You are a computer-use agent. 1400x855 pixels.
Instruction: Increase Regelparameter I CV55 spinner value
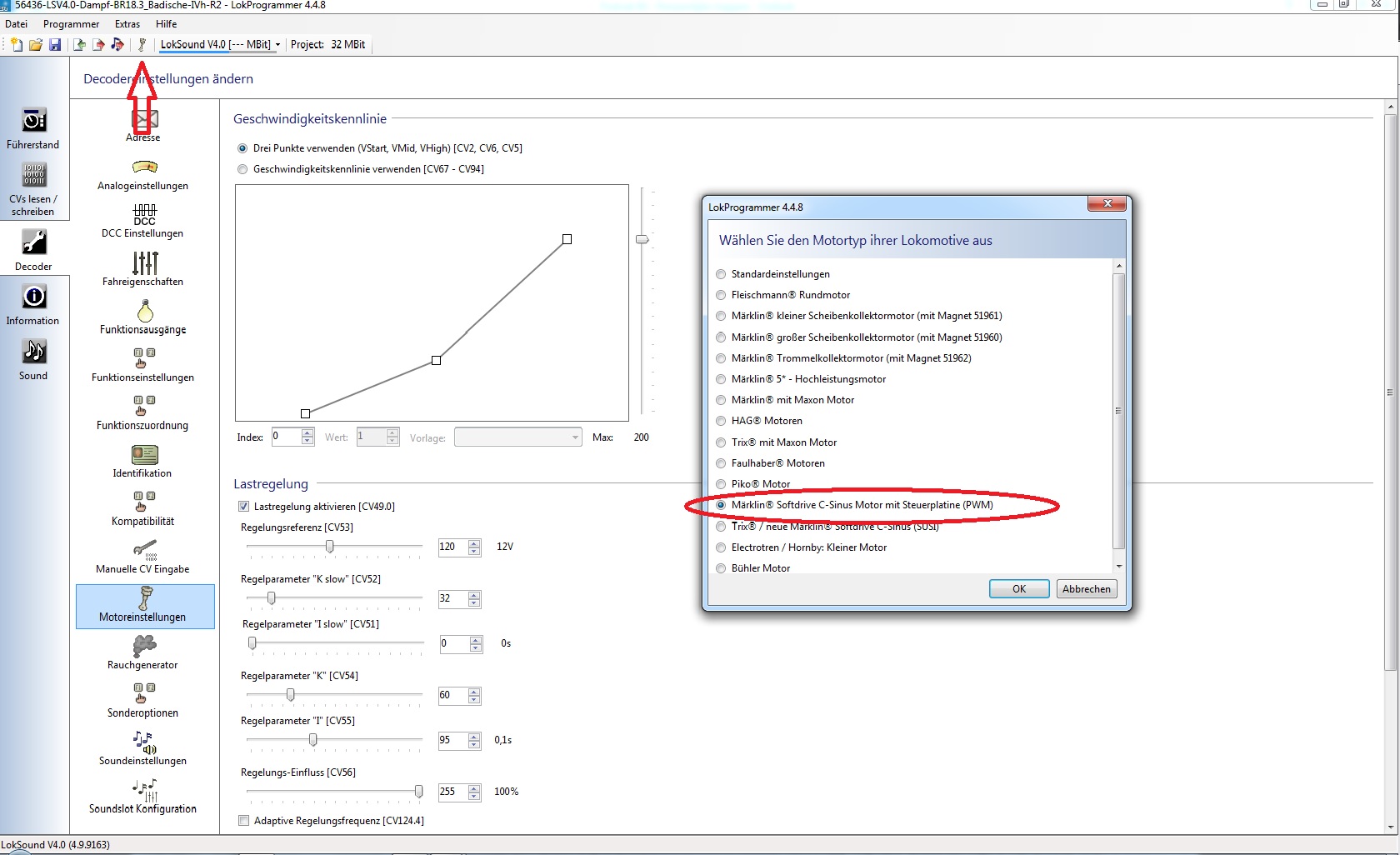pos(474,737)
